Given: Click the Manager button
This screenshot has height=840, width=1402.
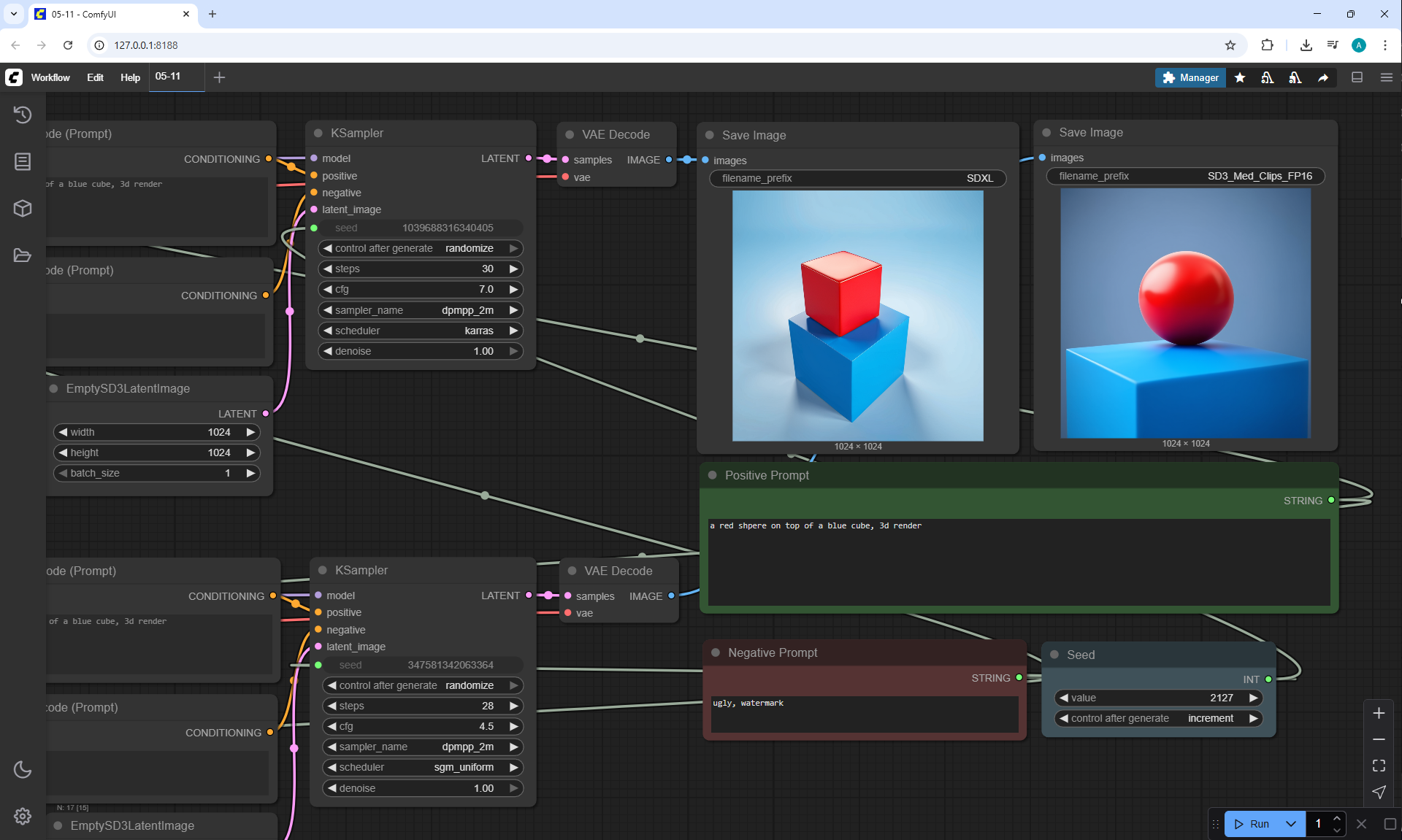Looking at the screenshot, I should tap(1190, 77).
